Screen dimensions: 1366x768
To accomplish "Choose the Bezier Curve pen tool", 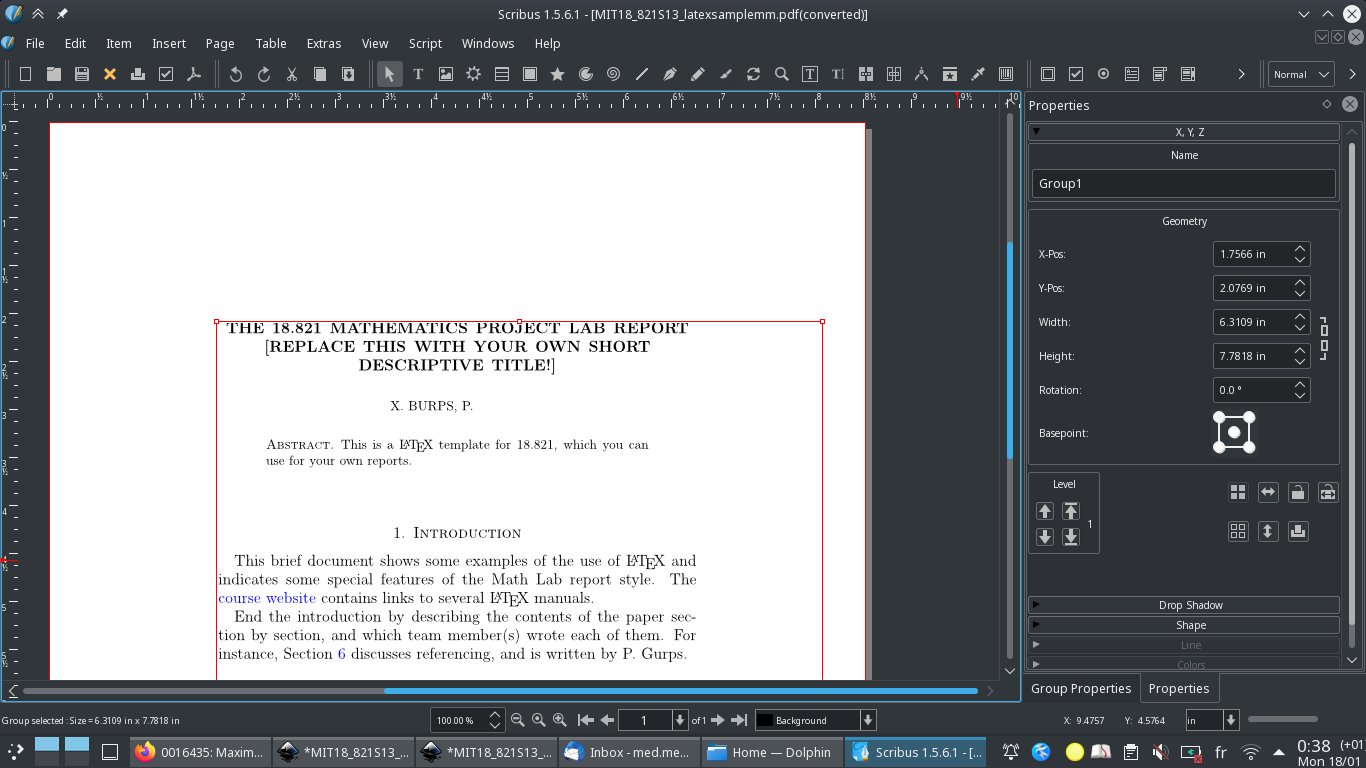I will click(x=670, y=74).
